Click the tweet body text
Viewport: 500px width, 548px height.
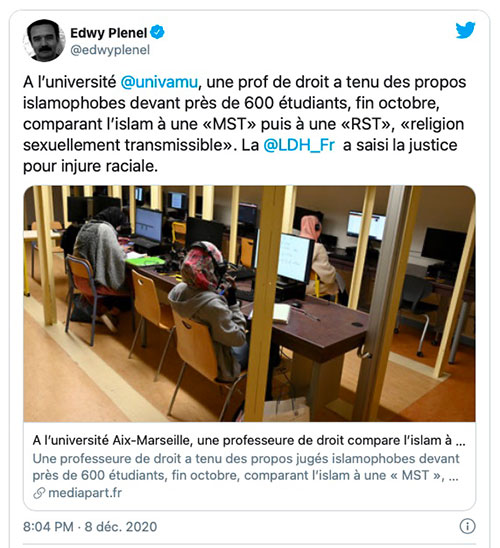pos(245,124)
